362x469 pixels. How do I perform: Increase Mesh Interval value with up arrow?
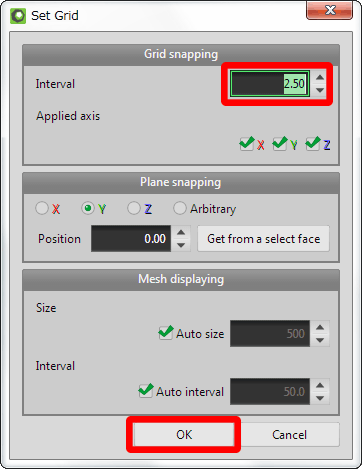pyautogui.click(x=320, y=385)
